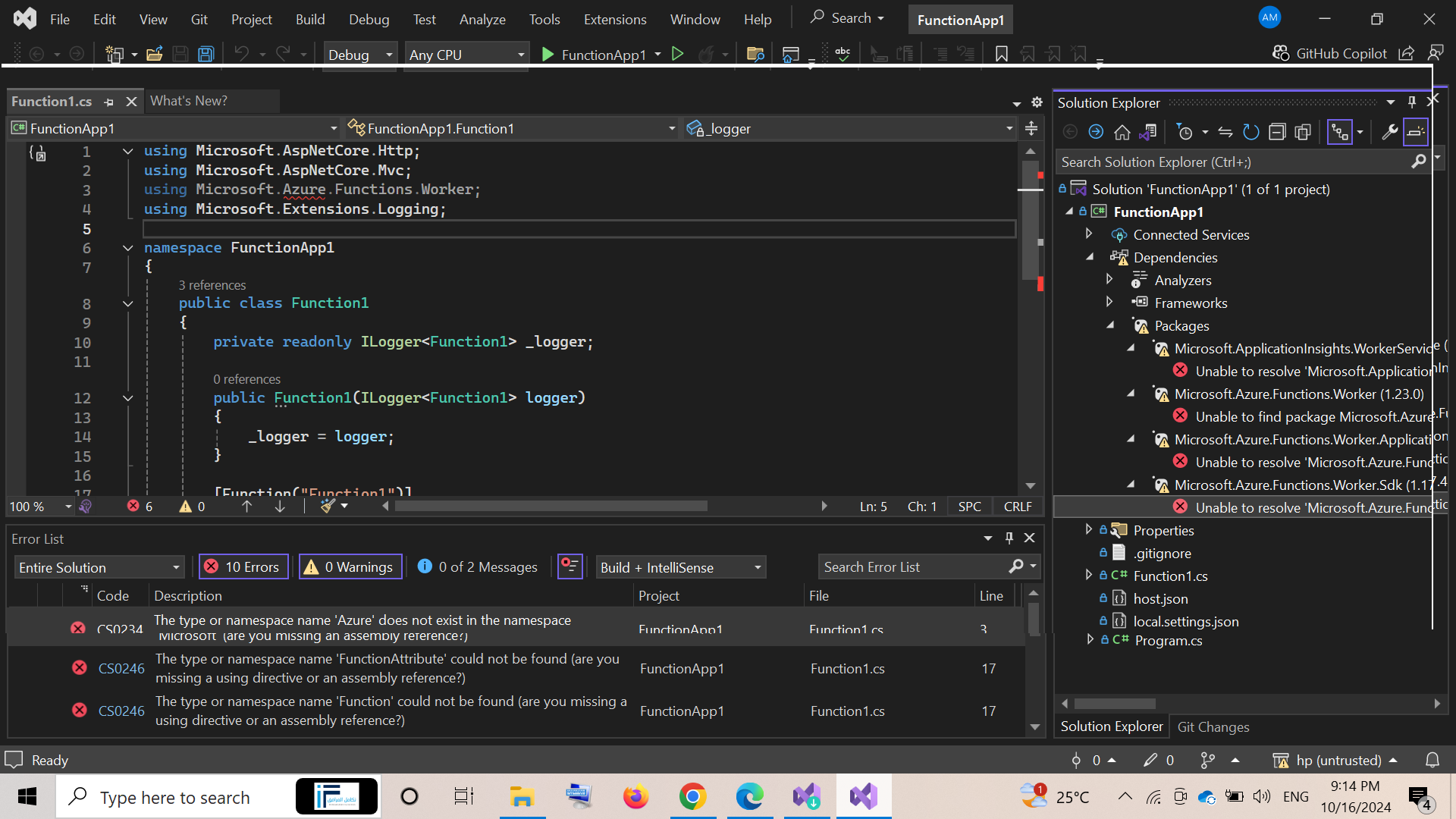This screenshot has width=1456, height=819.
Task: Click the 0 references CodeLens link
Action: (x=246, y=379)
